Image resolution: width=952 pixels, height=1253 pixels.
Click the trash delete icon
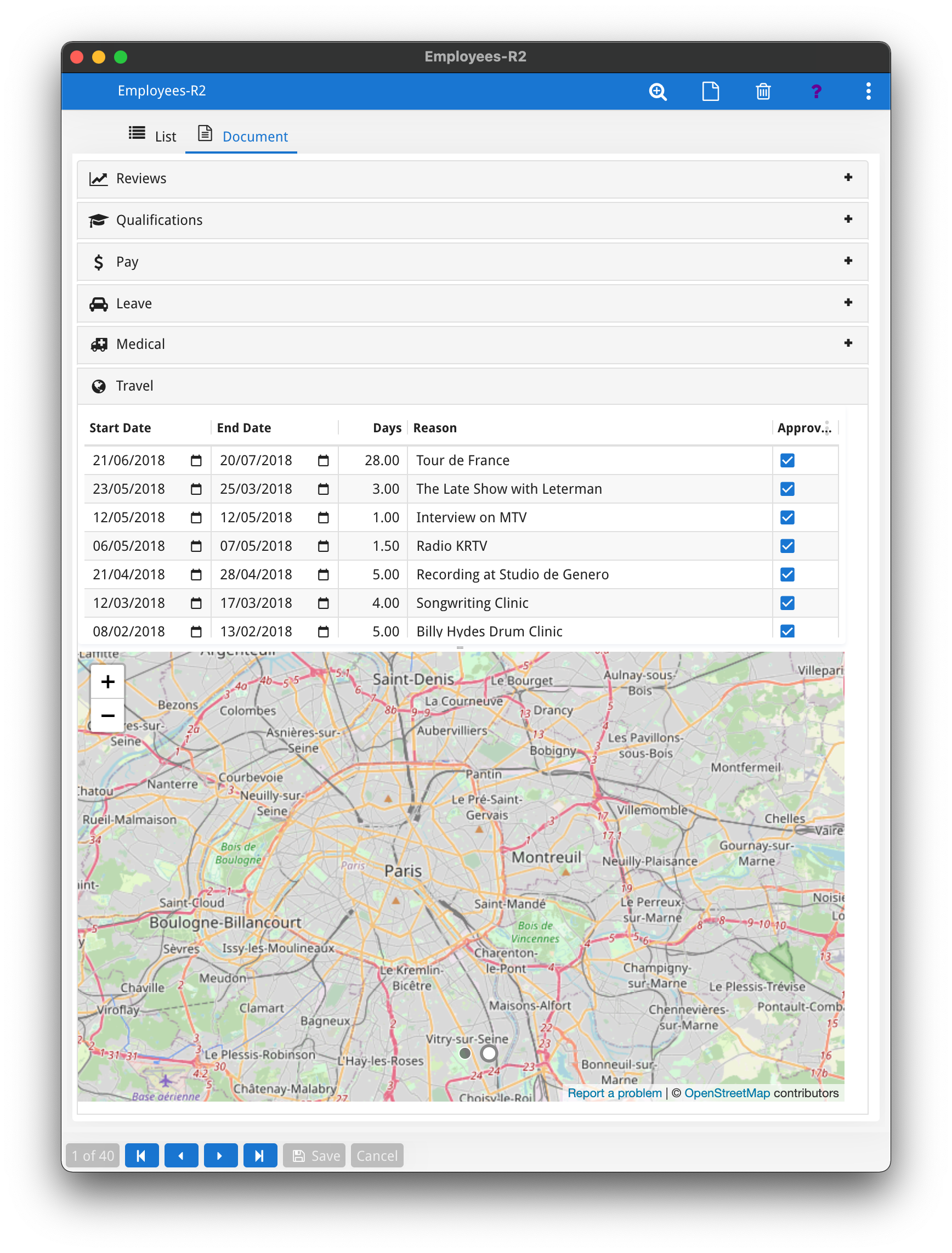click(763, 91)
